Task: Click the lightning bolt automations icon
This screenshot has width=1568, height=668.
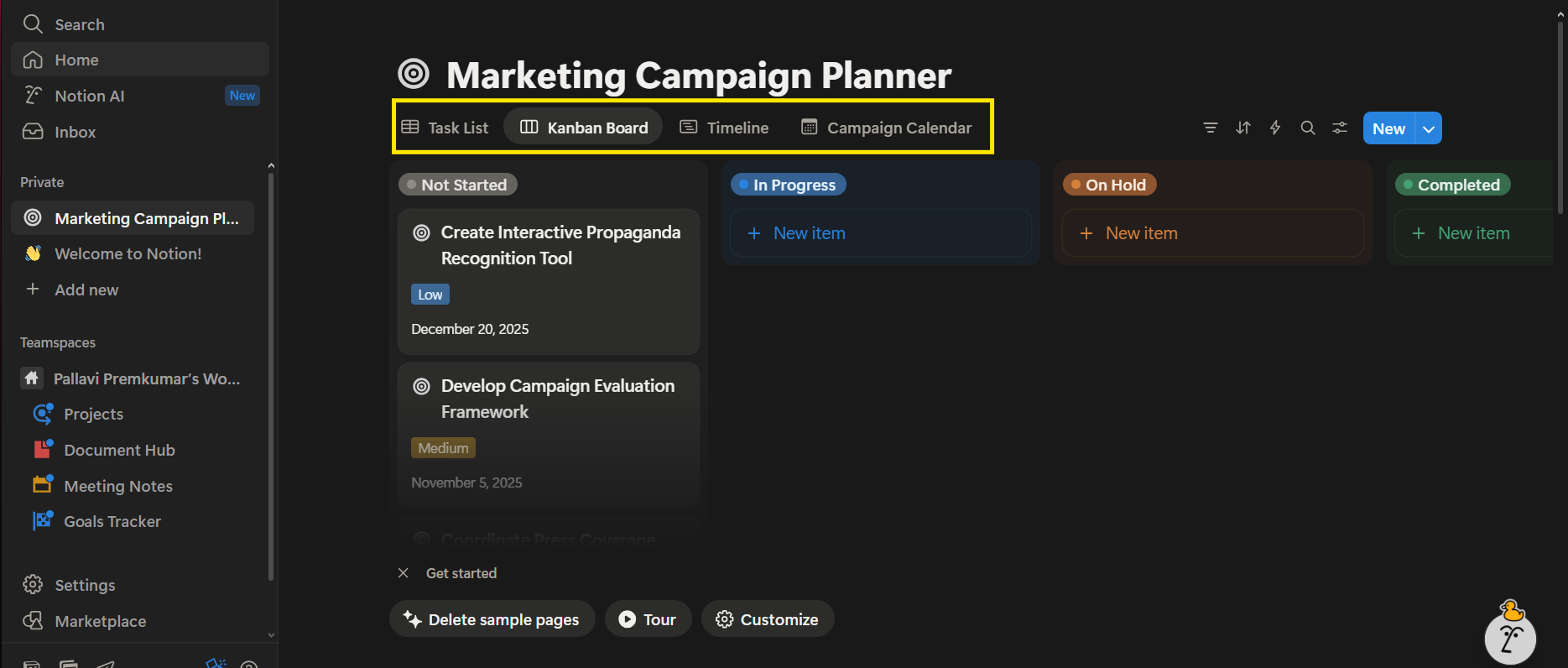Action: pyautogui.click(x=1275, y=128)
